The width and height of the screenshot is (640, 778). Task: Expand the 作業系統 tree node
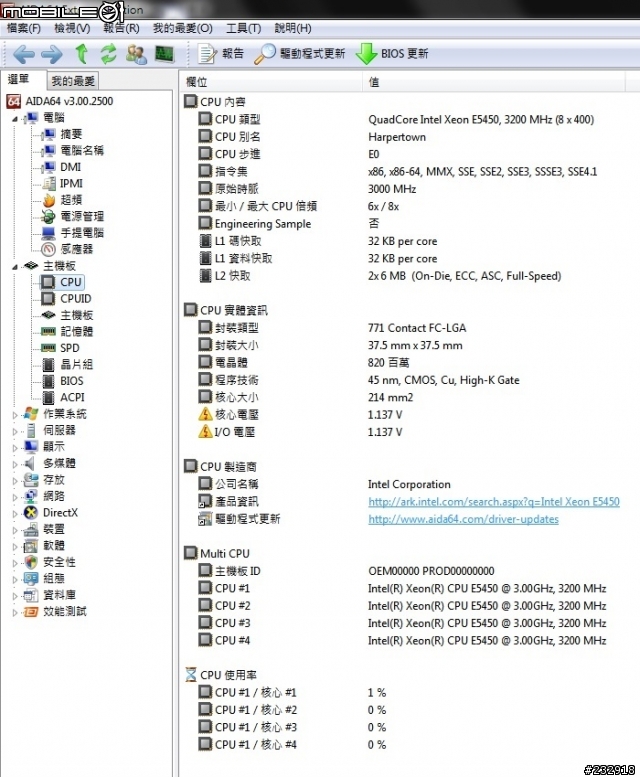[15, 415]
